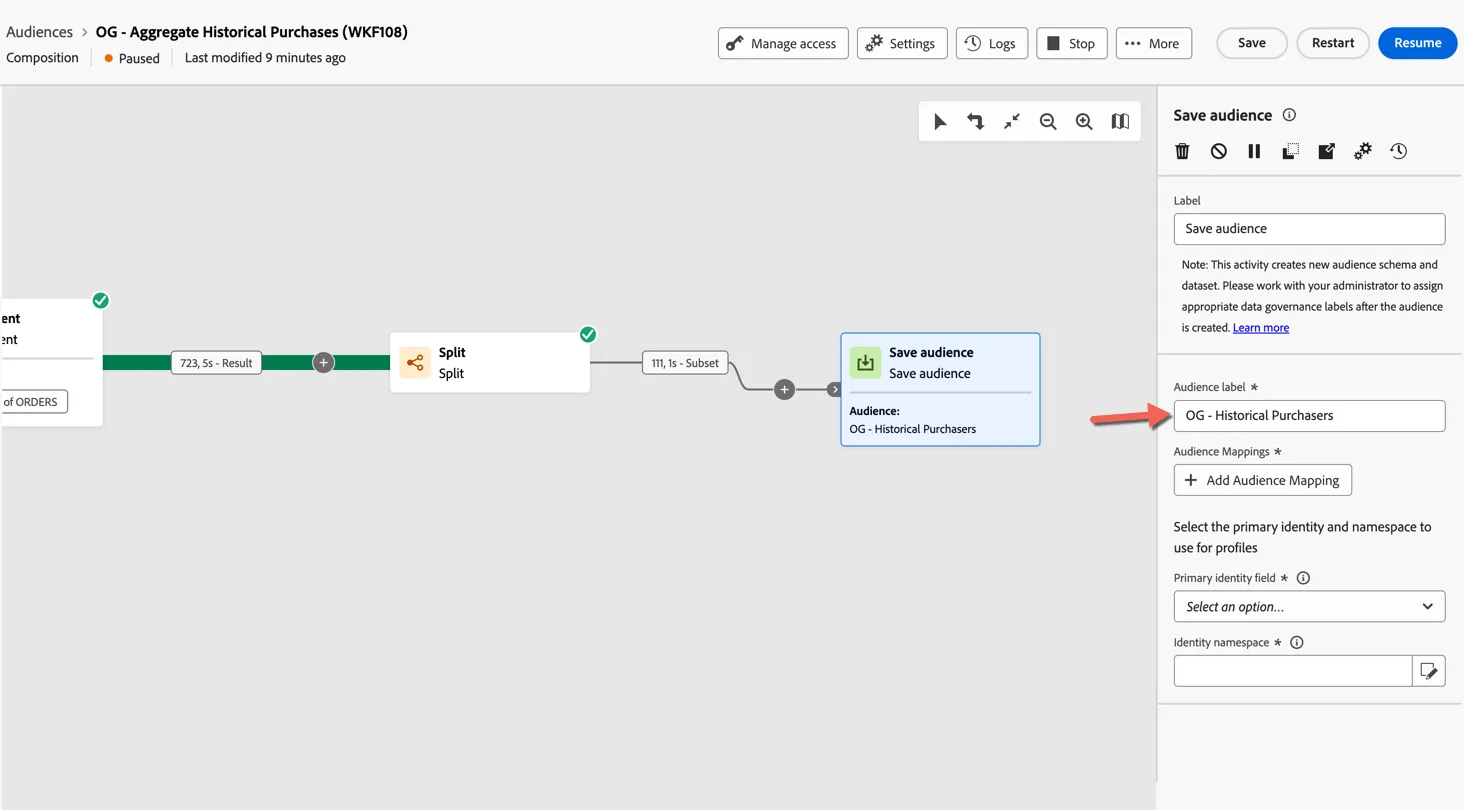Select the pointer selection tool
This screenshot has width=1464, height=810.
940,121
